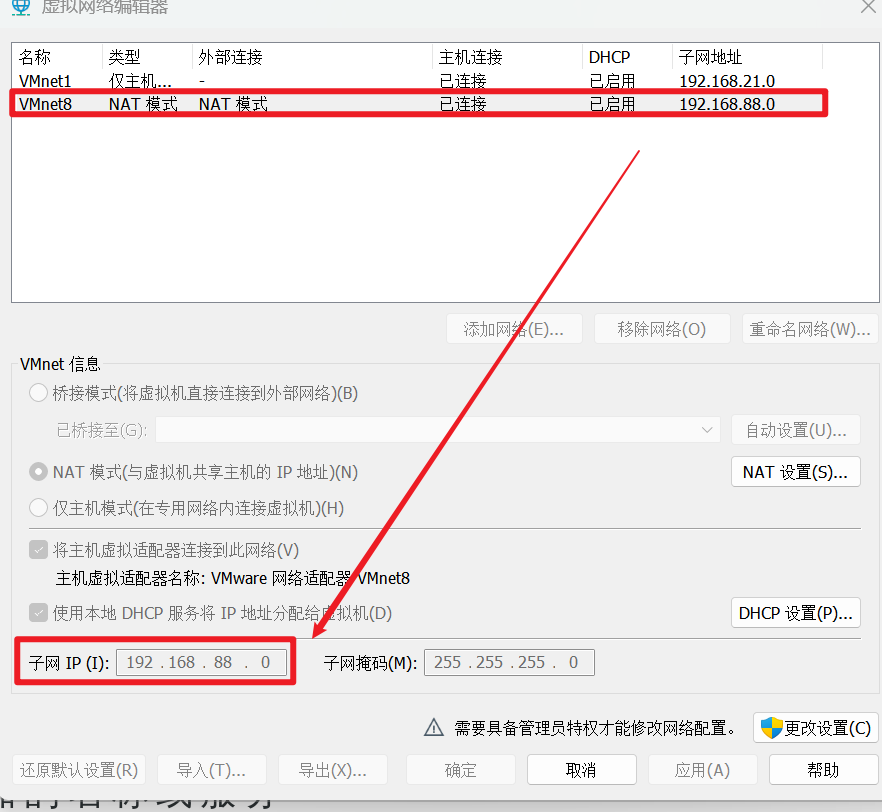Click the warning triangle icon beside admin notice

434,728
